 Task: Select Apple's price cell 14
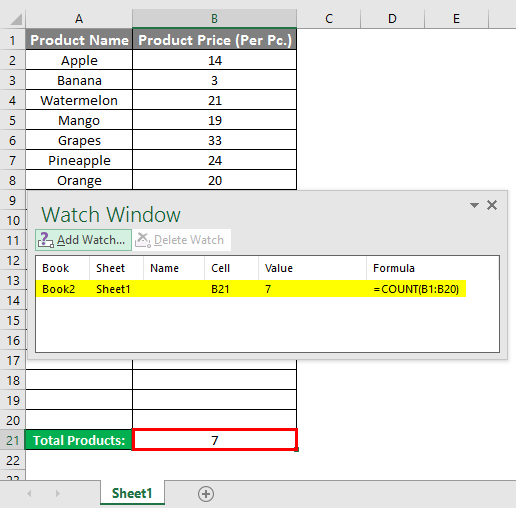(214, 60)
